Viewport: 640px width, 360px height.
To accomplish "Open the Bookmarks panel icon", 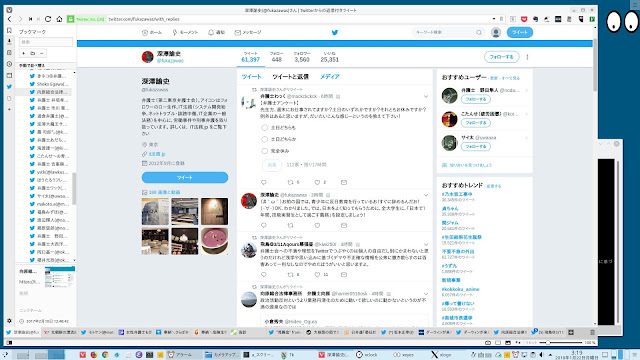I will pyautogui.click(x=9, y=30).
